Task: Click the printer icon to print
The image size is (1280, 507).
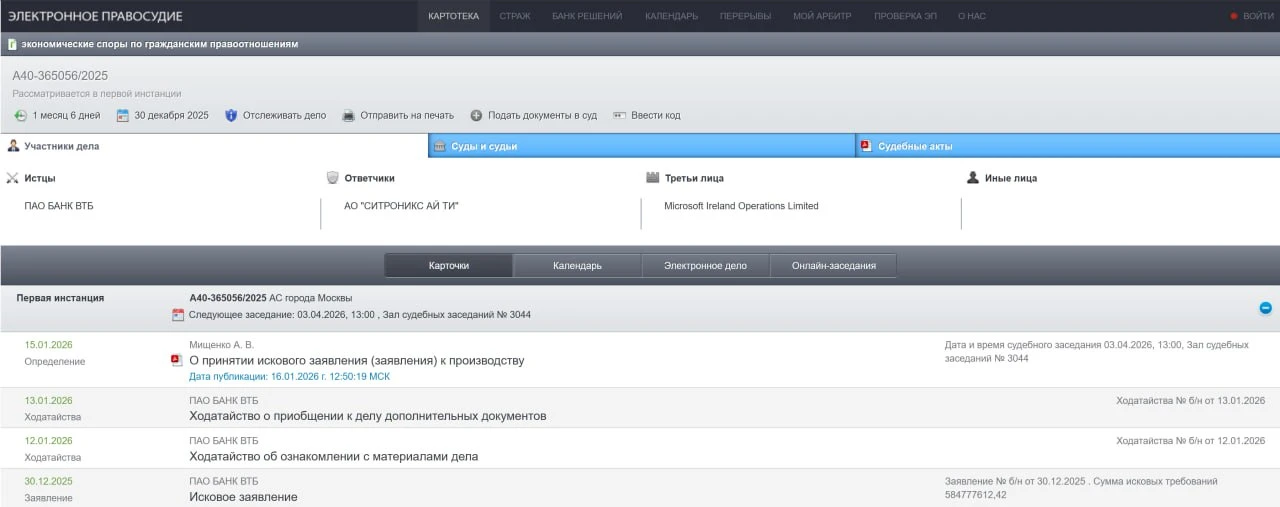Action: 348,115
